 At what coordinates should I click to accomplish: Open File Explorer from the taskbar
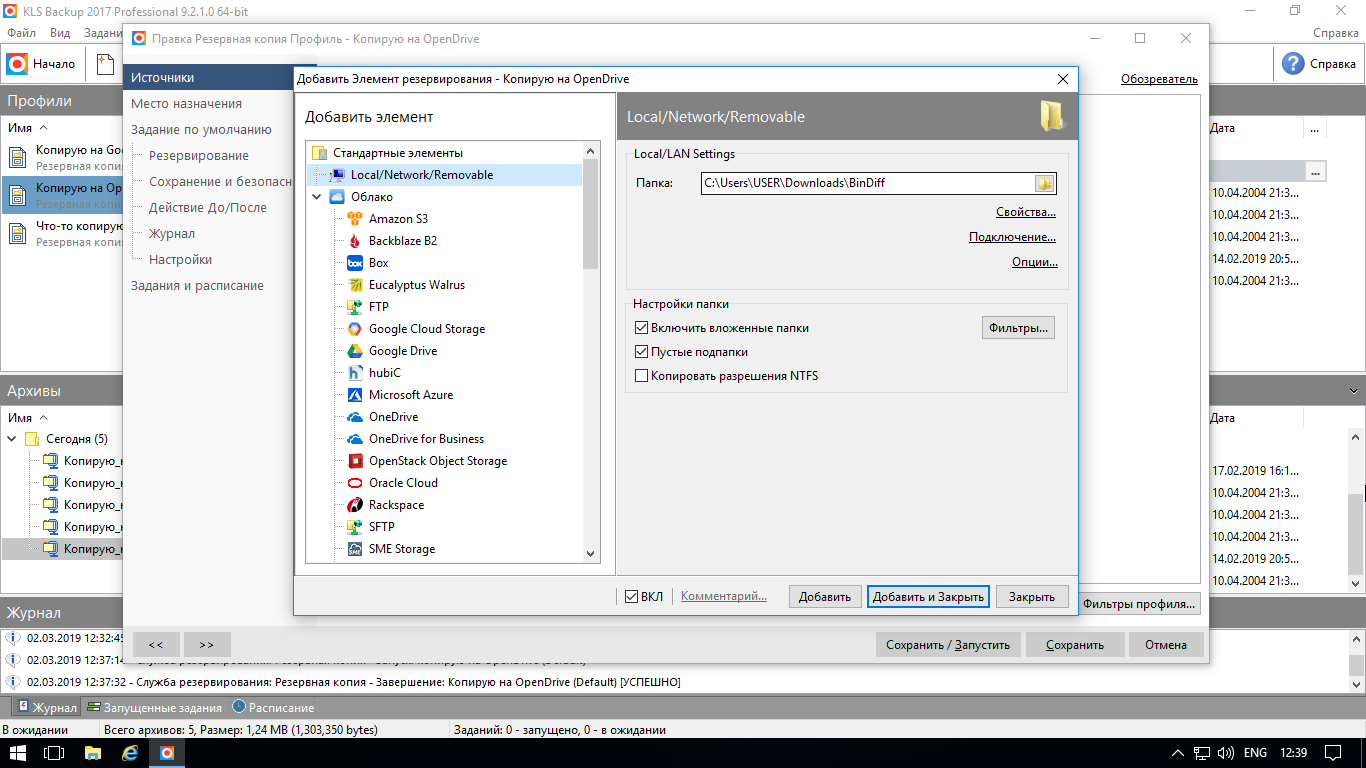[x=92, y=752]
